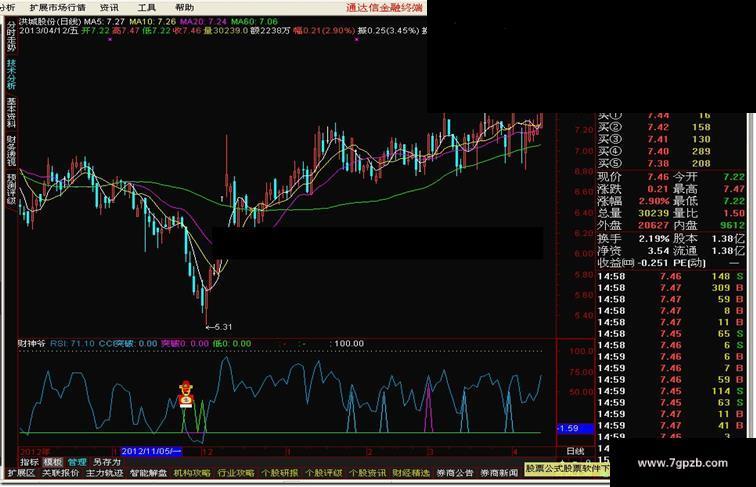
Task: Open the 扩展市场行情 menu
Action: pyautogui.click(x=58, y=7)
